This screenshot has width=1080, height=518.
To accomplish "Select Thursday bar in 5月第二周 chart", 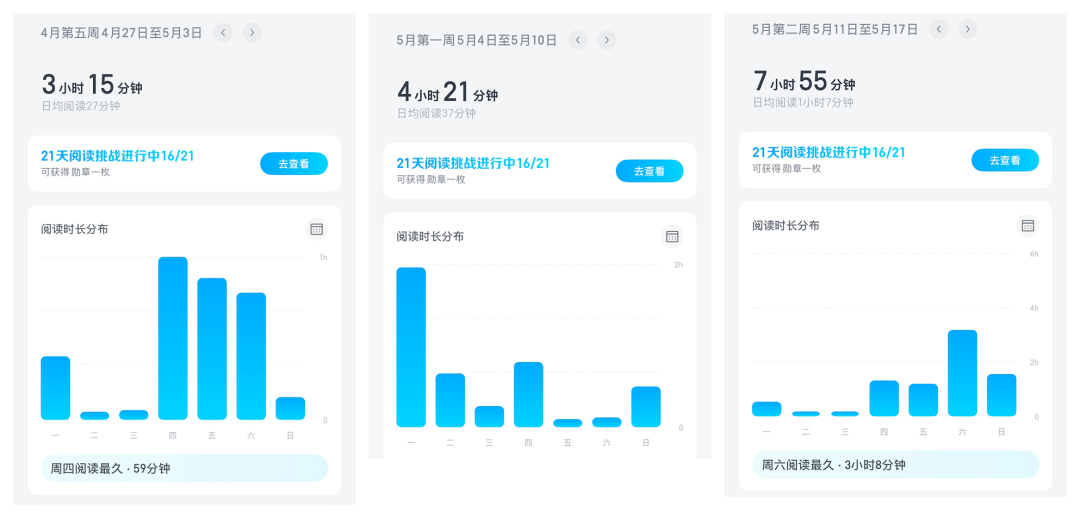I will (x=884, y=398).
